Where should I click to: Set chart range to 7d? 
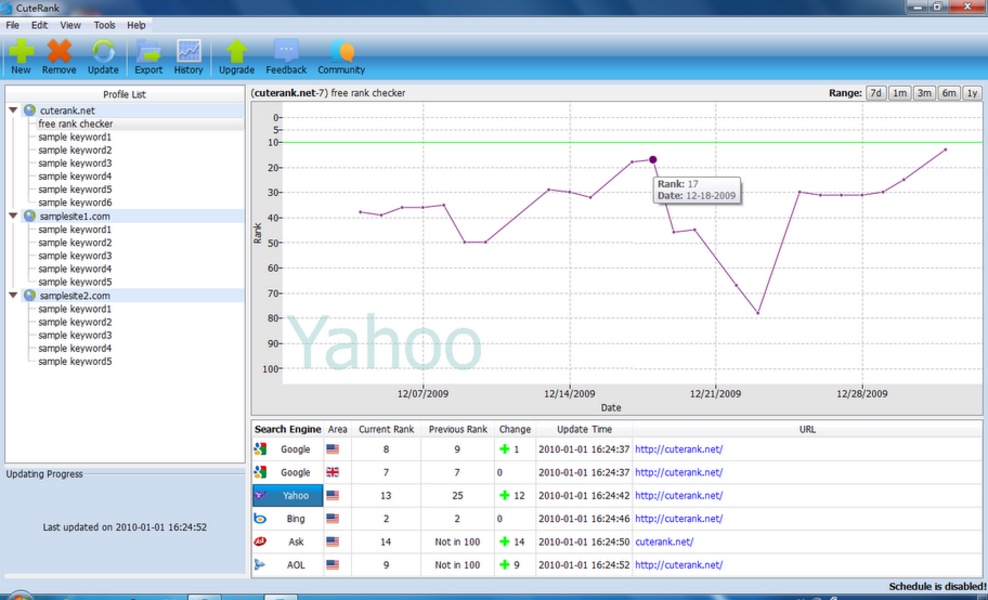(x=876, y=93)
